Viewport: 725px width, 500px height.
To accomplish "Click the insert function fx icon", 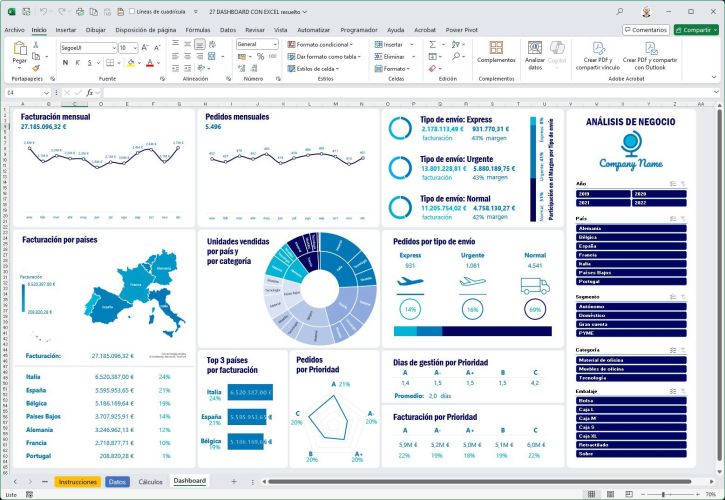I will 90,93.
